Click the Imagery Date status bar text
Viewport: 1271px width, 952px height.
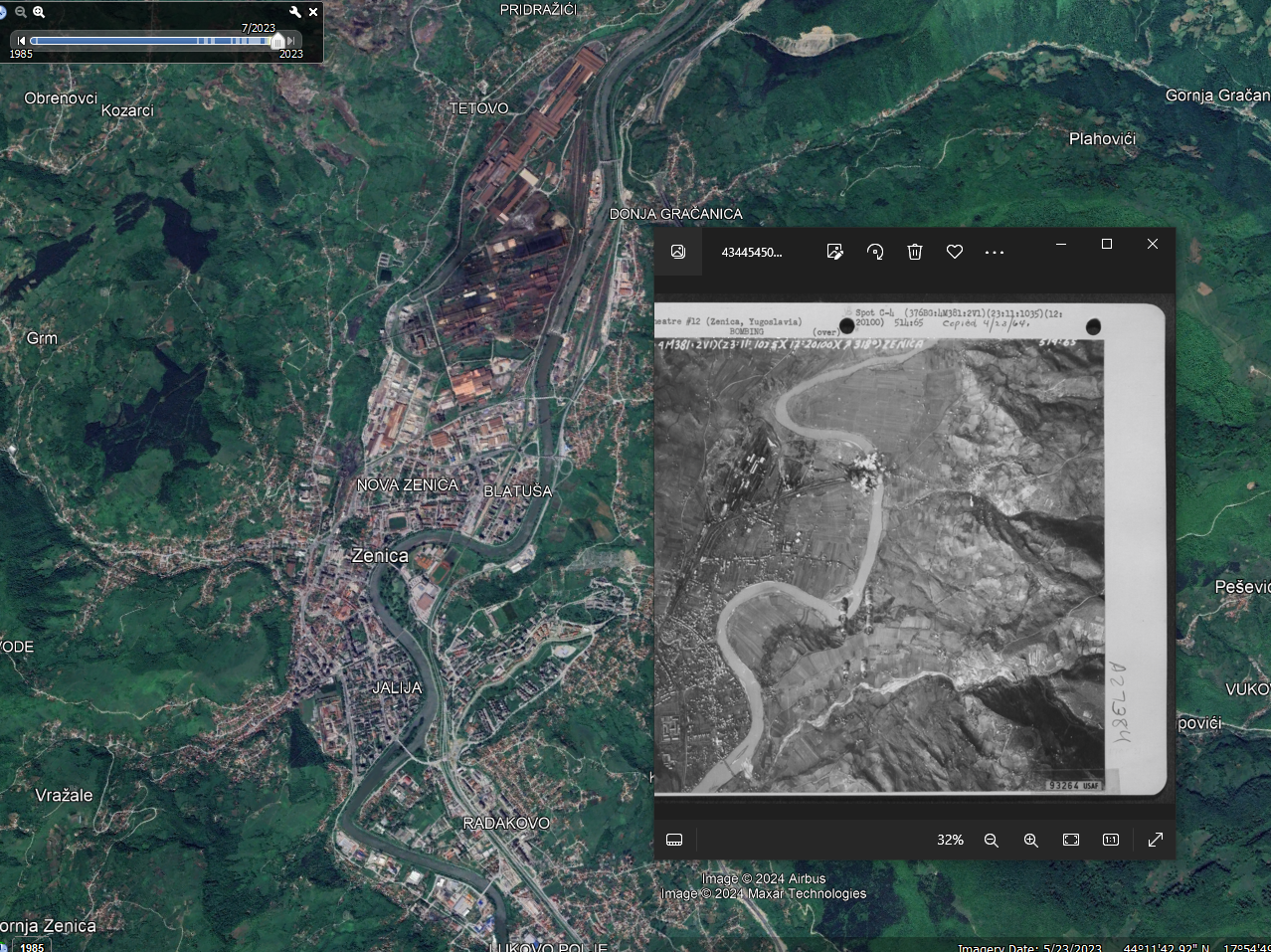coord(1028,947)
